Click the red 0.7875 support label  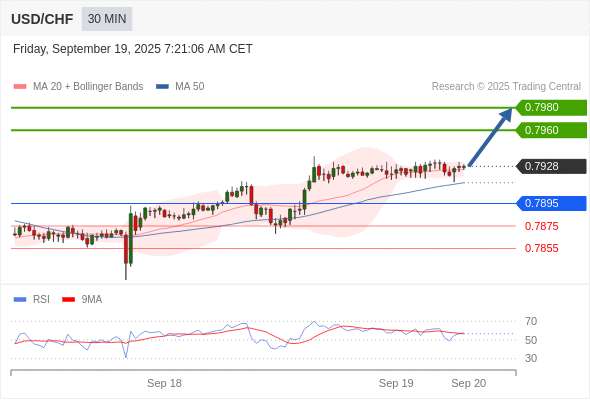tap(541, 226)
